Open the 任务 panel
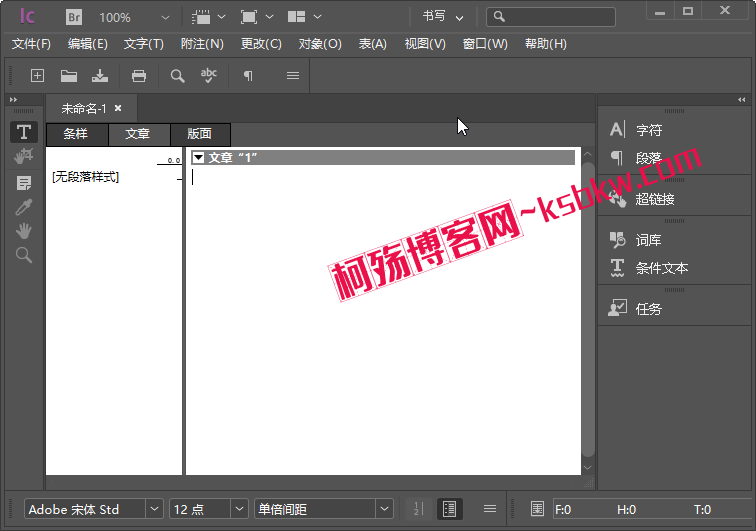Image resolution: width=756 pixels, height=531 pixels. point(635,309)
